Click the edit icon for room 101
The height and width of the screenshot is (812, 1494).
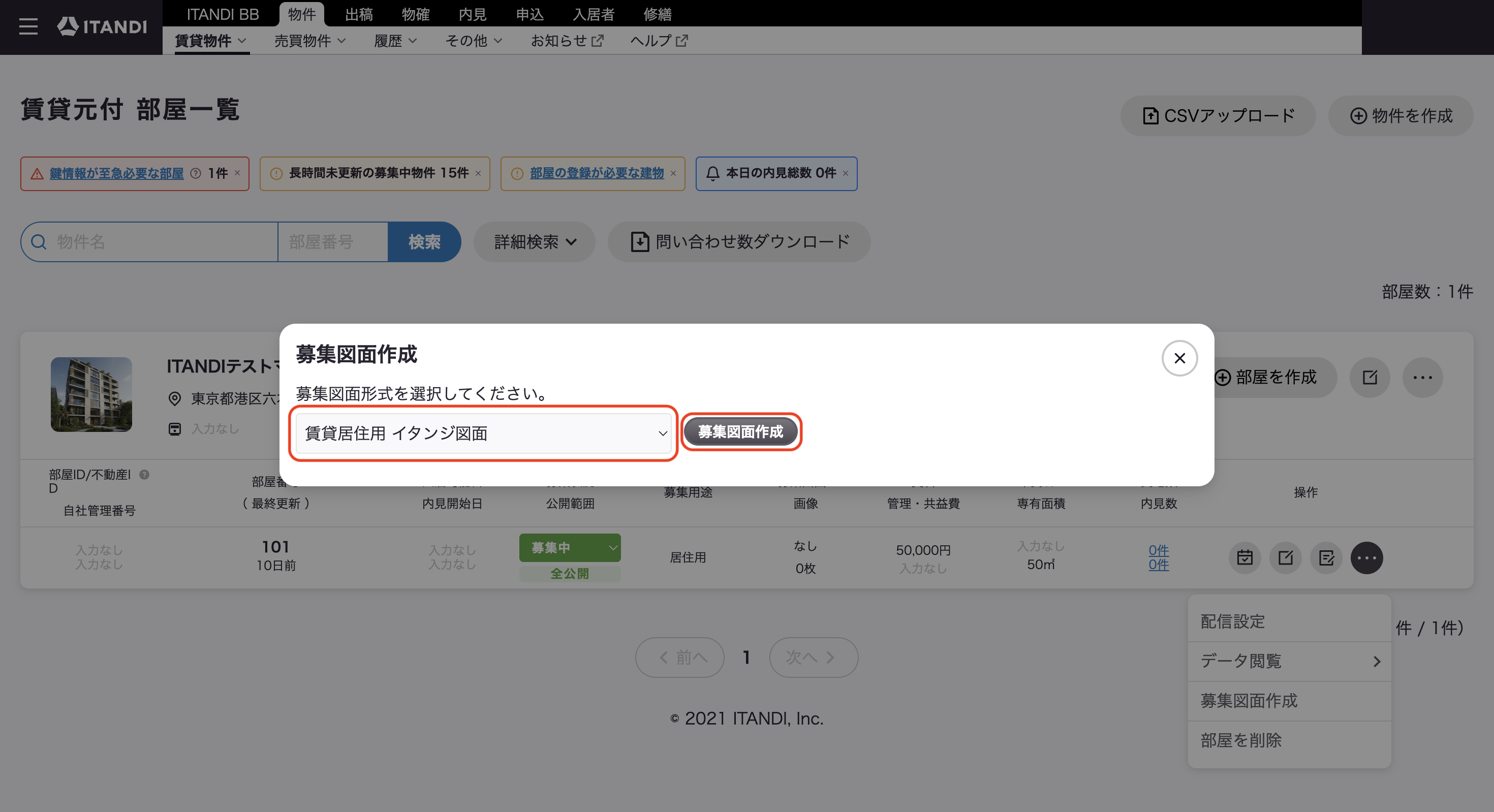point(1285,558)
